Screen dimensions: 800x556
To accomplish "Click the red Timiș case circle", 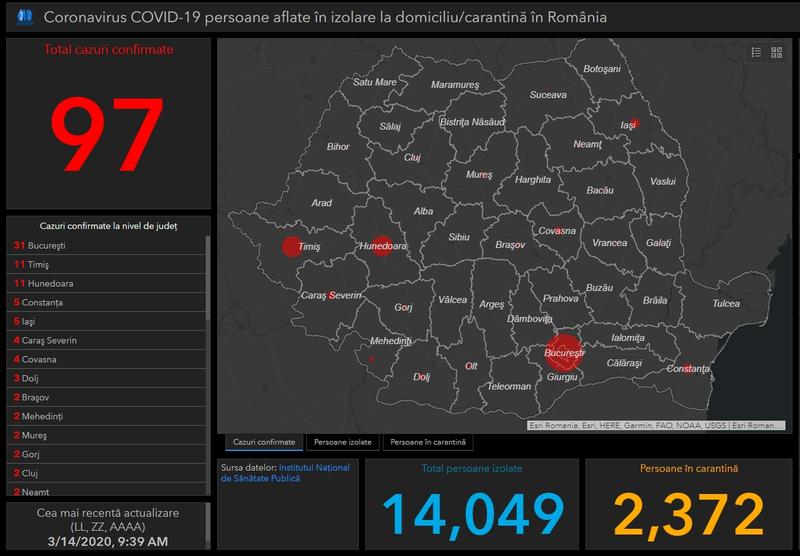I will [291, 246].
